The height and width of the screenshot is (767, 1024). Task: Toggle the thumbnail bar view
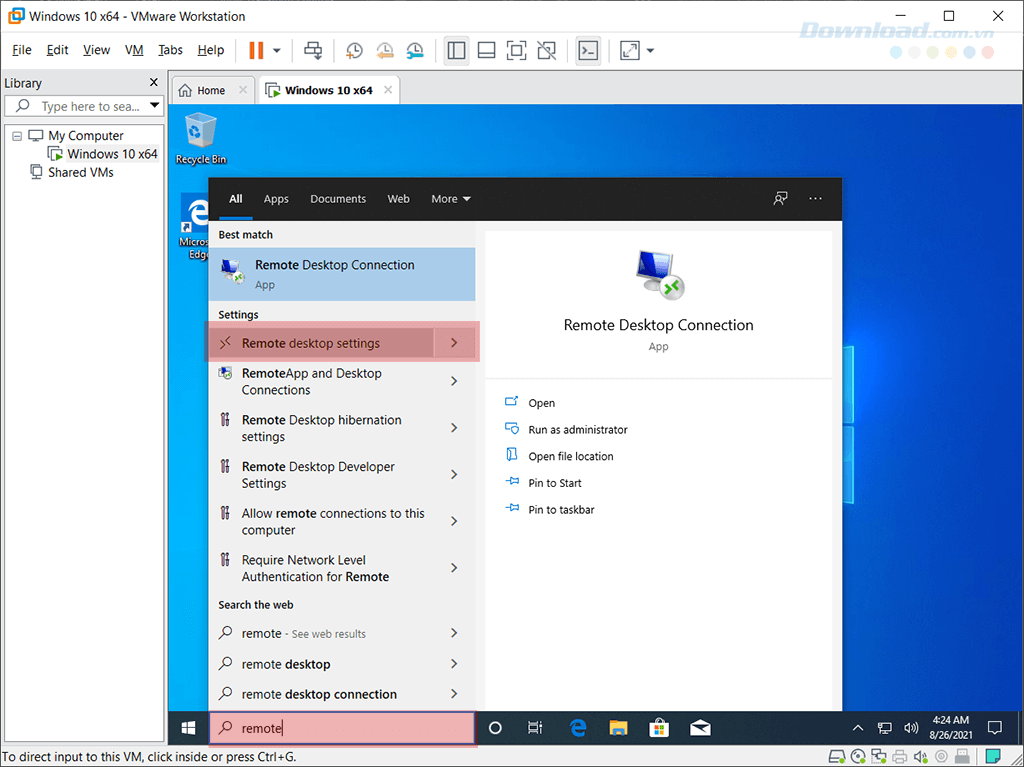click(x=486, y=50)
